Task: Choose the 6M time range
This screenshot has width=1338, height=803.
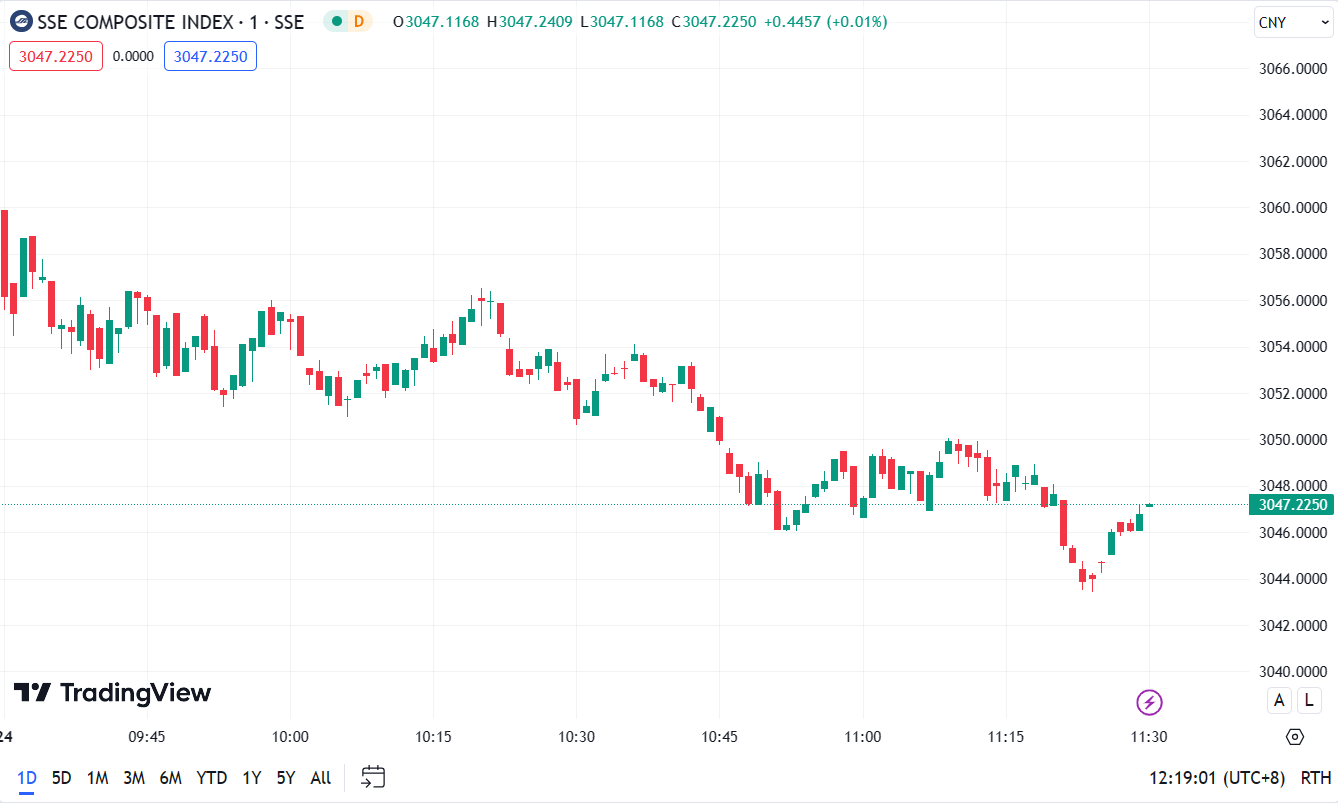Action: tap(170, 778)
